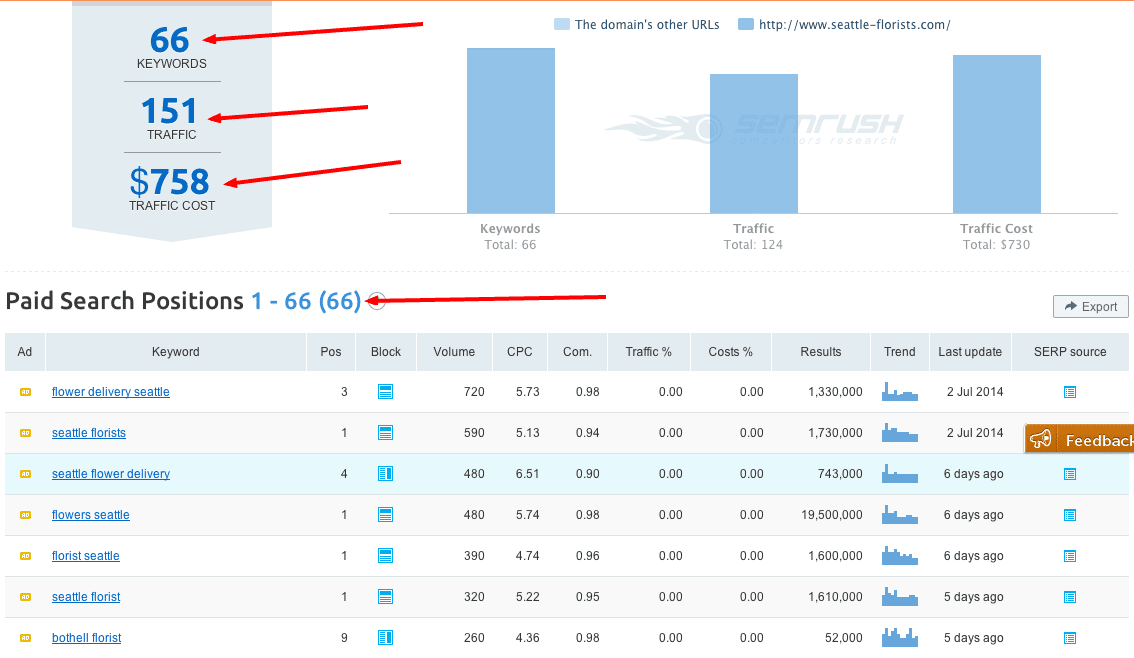The height and width of the screenshot is (658, 1134).
Task: Click the Ad badge beside flowers seattle
Action: click(25, 515)
